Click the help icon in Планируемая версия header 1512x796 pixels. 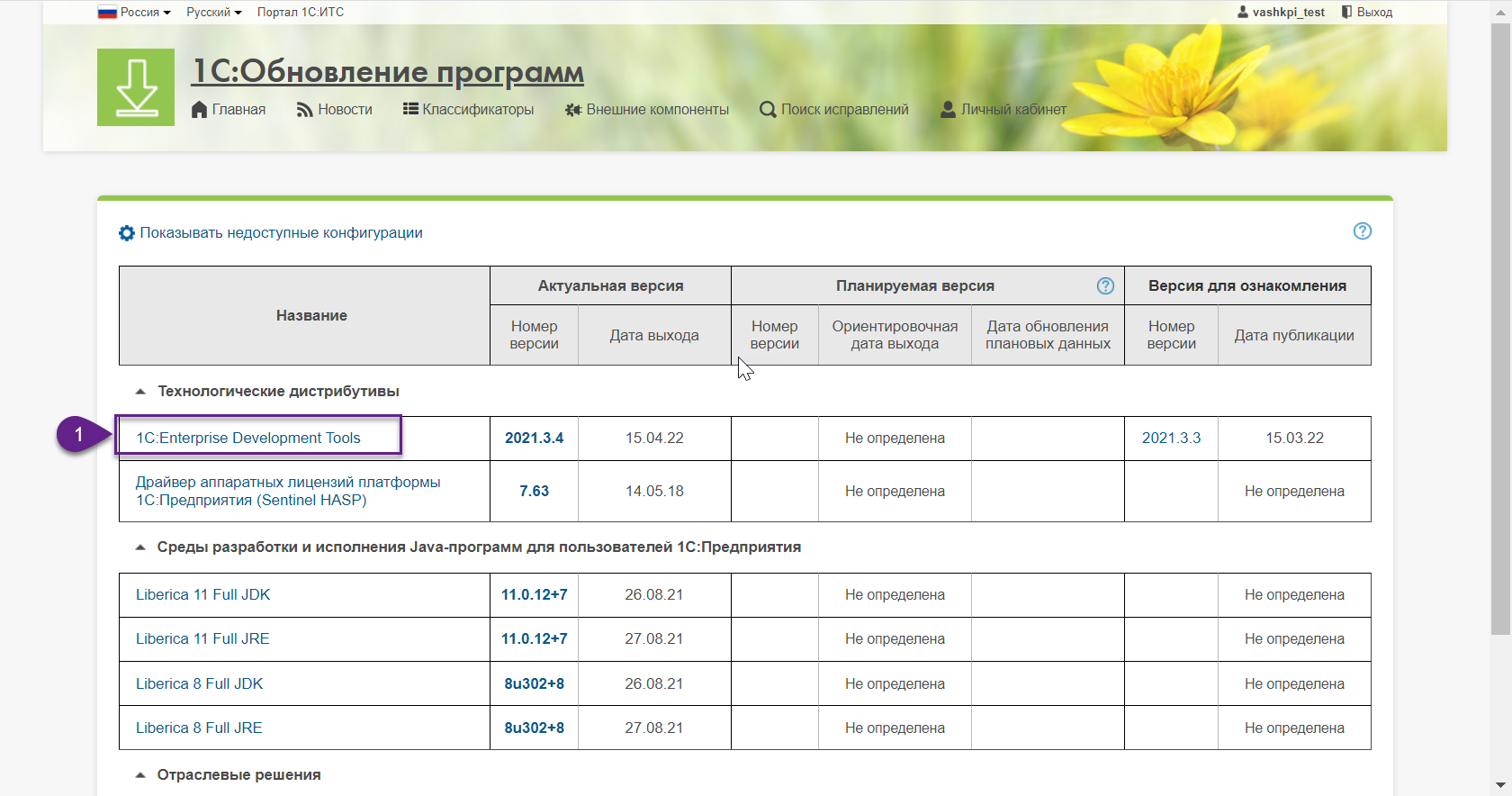coord(1105,285)
